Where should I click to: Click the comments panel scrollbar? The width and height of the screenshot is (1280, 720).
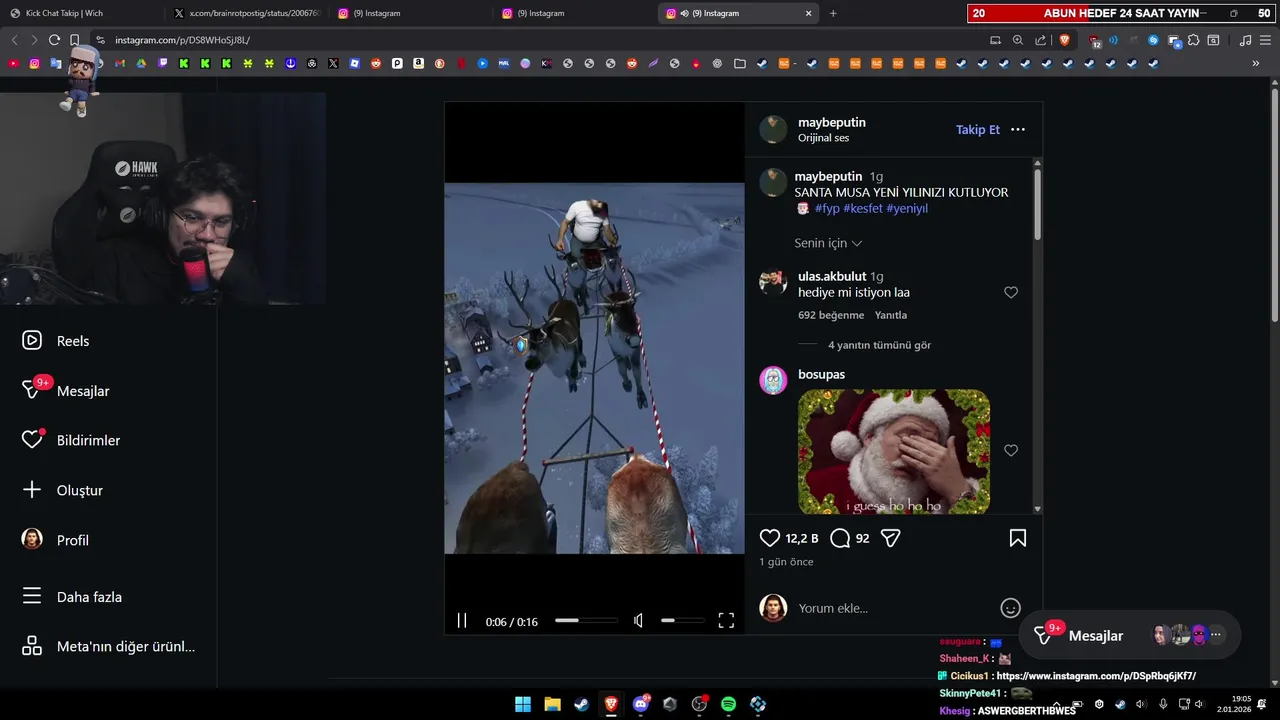(x=1038, y=205)
